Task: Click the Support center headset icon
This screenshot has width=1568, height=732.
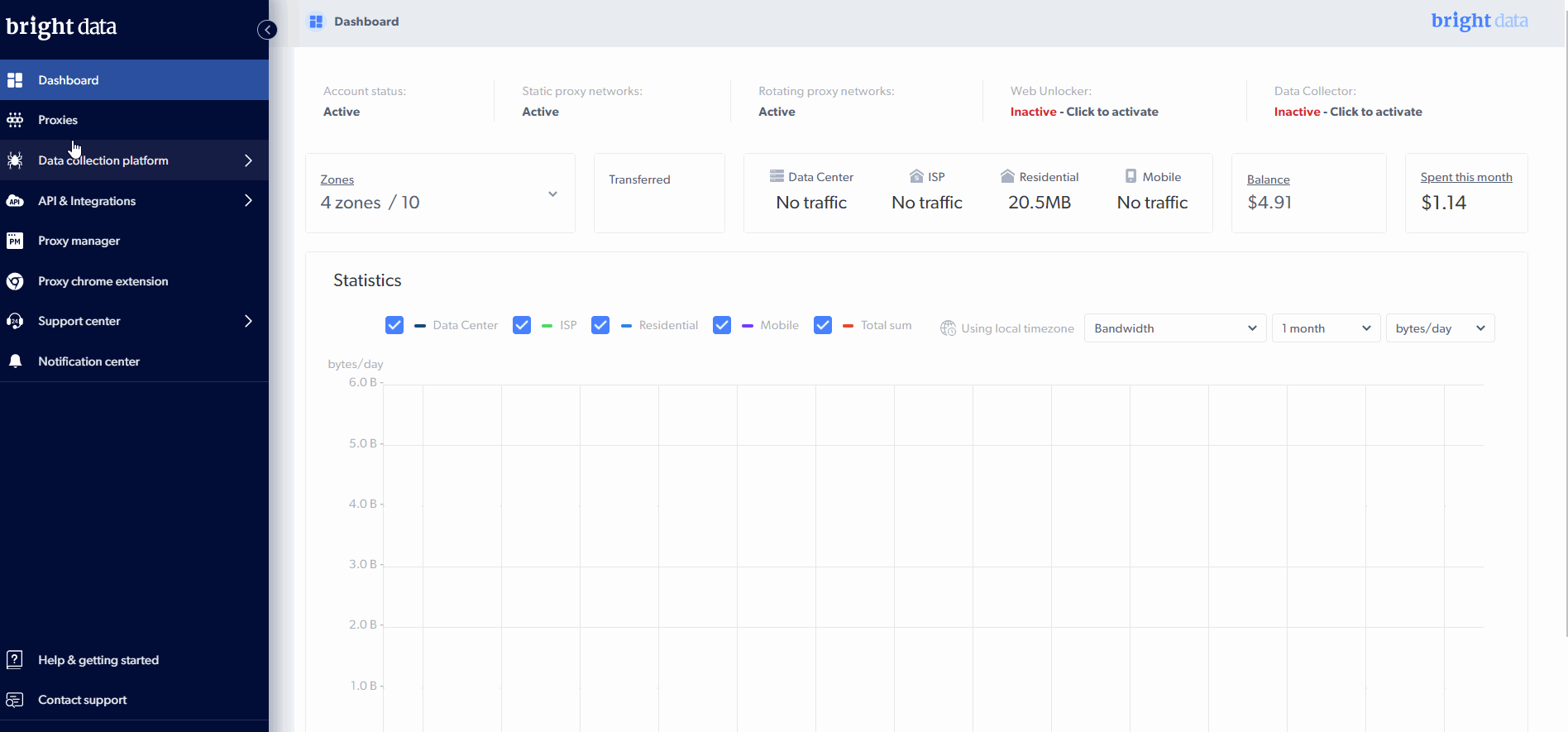Action: 15,321
